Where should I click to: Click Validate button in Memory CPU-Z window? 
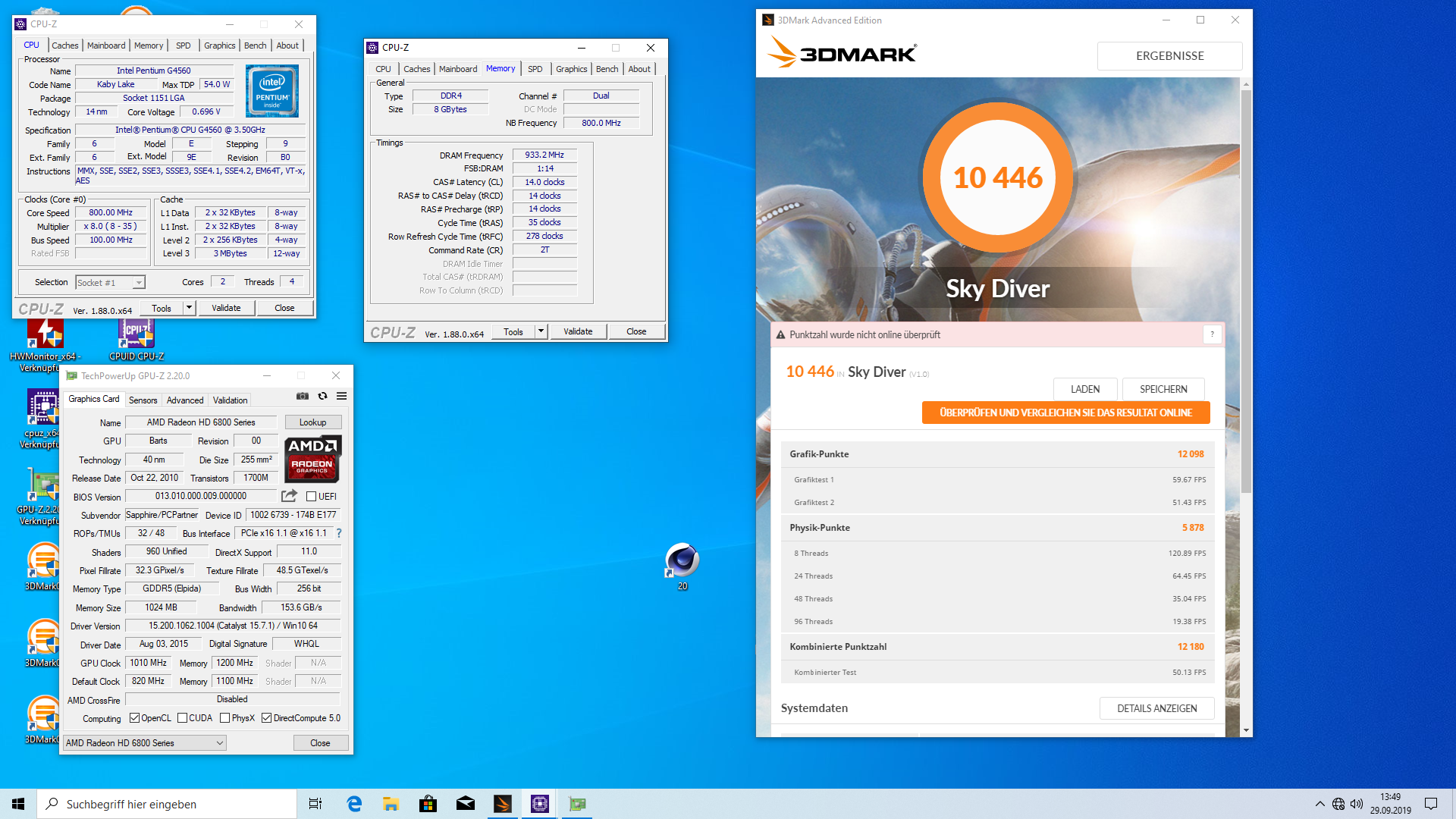[578, 331]
